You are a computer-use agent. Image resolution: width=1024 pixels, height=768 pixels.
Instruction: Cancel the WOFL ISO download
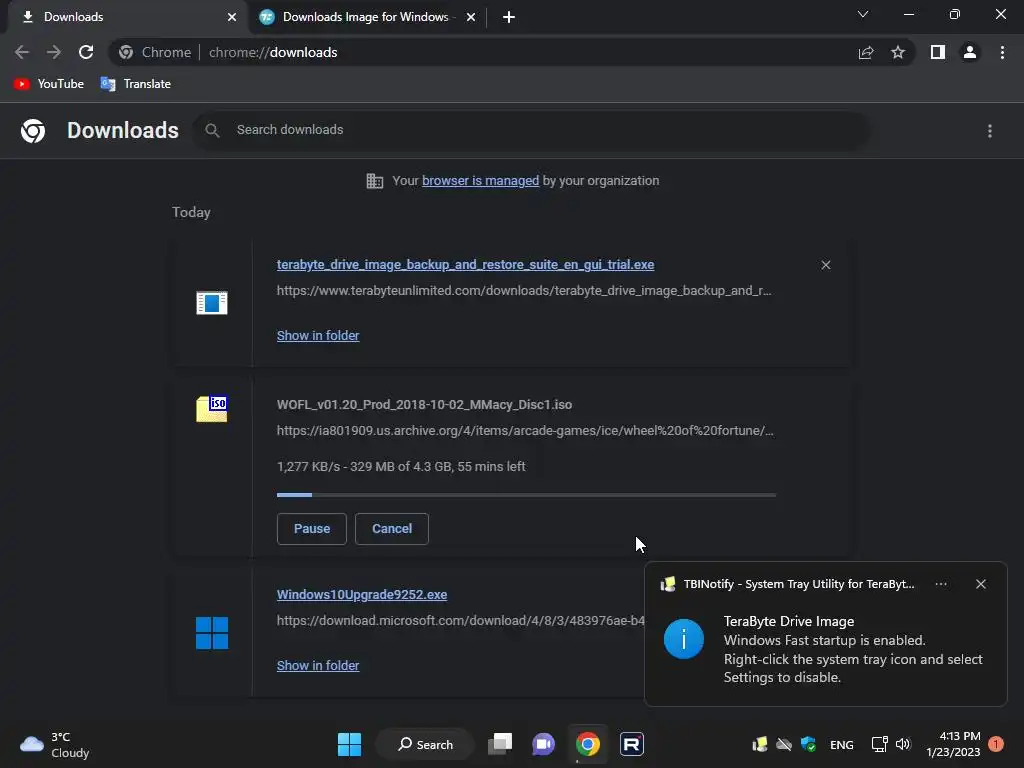391,529
